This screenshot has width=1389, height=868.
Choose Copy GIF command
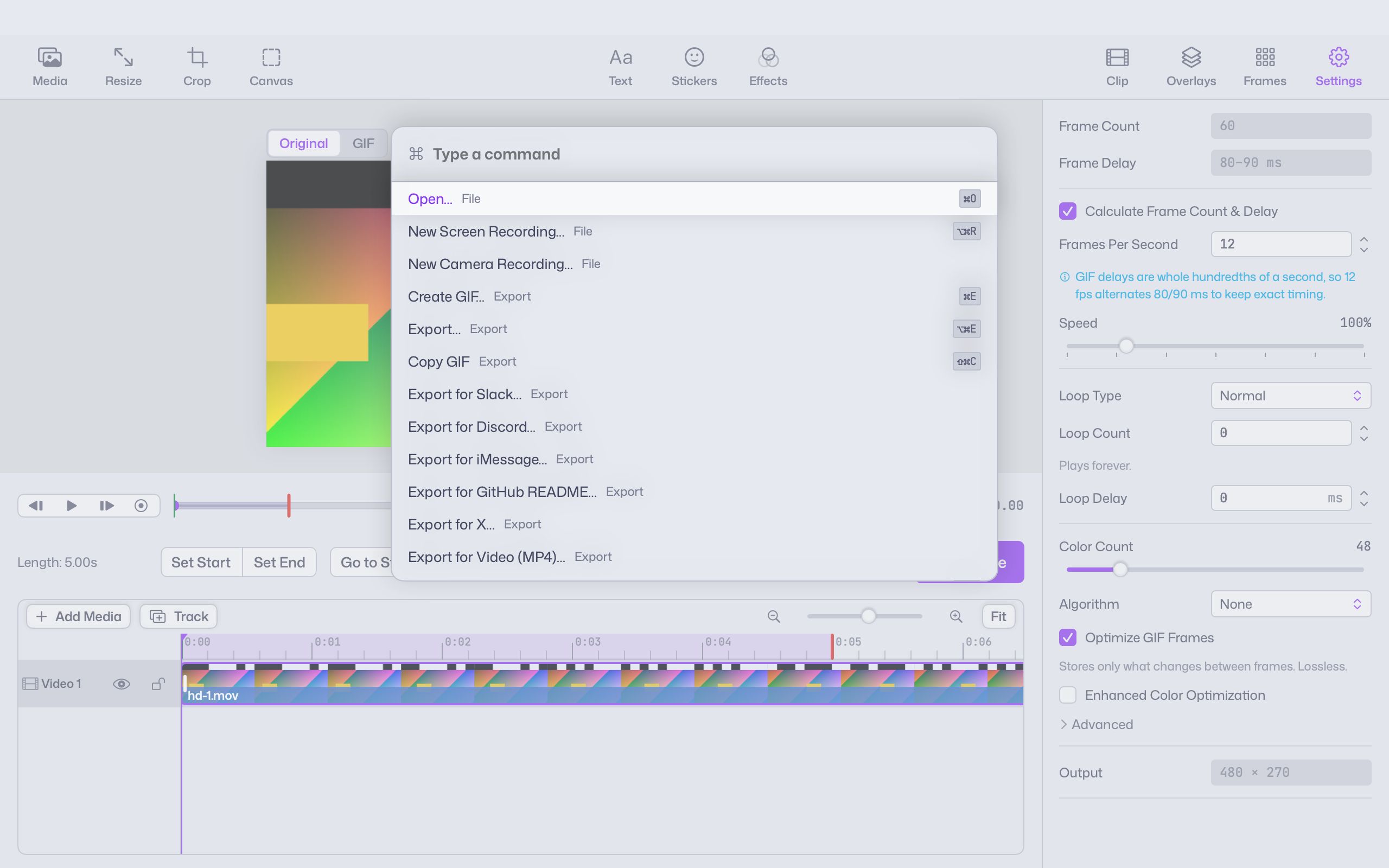point(694,362)
